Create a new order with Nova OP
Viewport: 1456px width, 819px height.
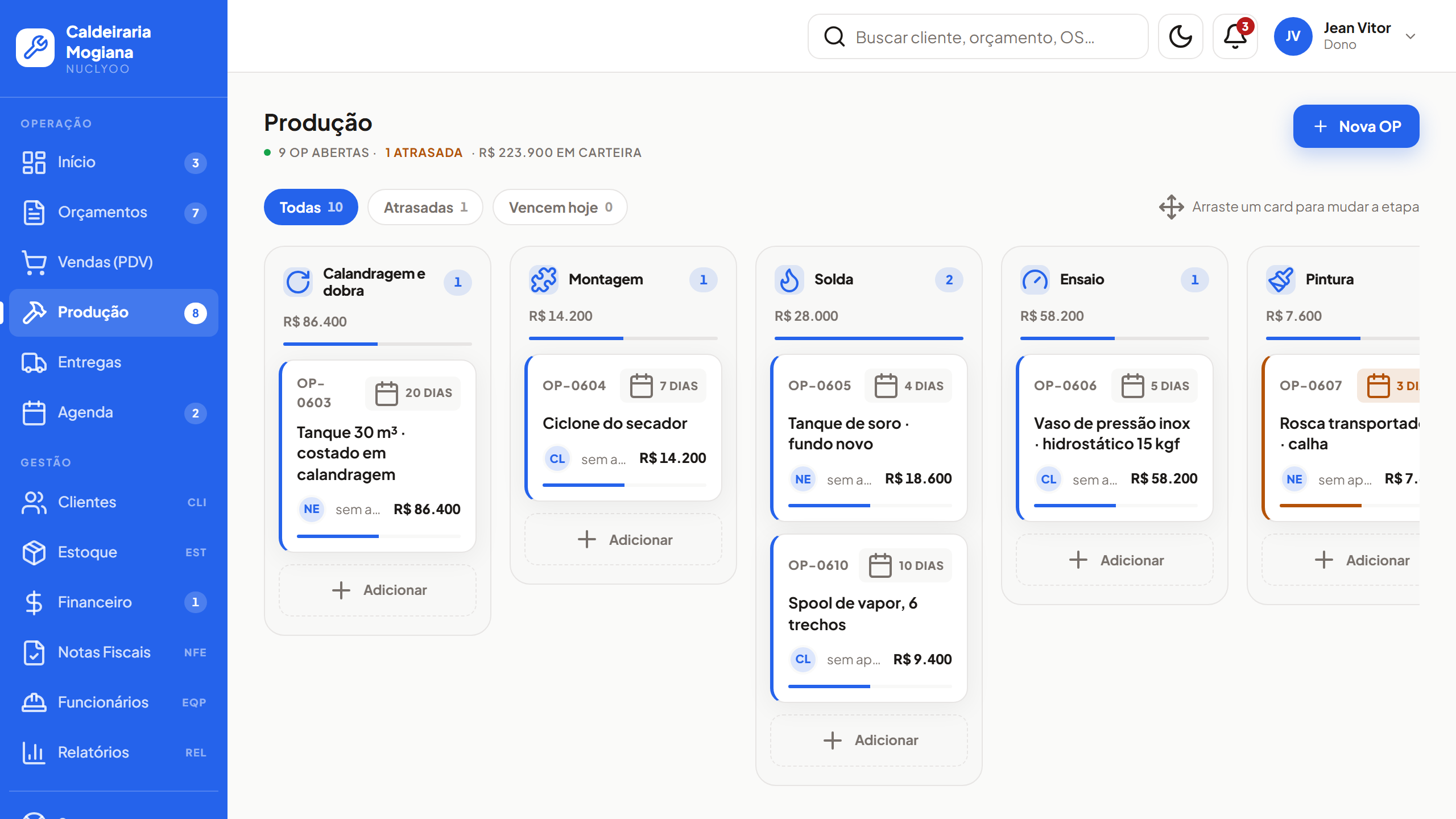(x=1356, y=126)
